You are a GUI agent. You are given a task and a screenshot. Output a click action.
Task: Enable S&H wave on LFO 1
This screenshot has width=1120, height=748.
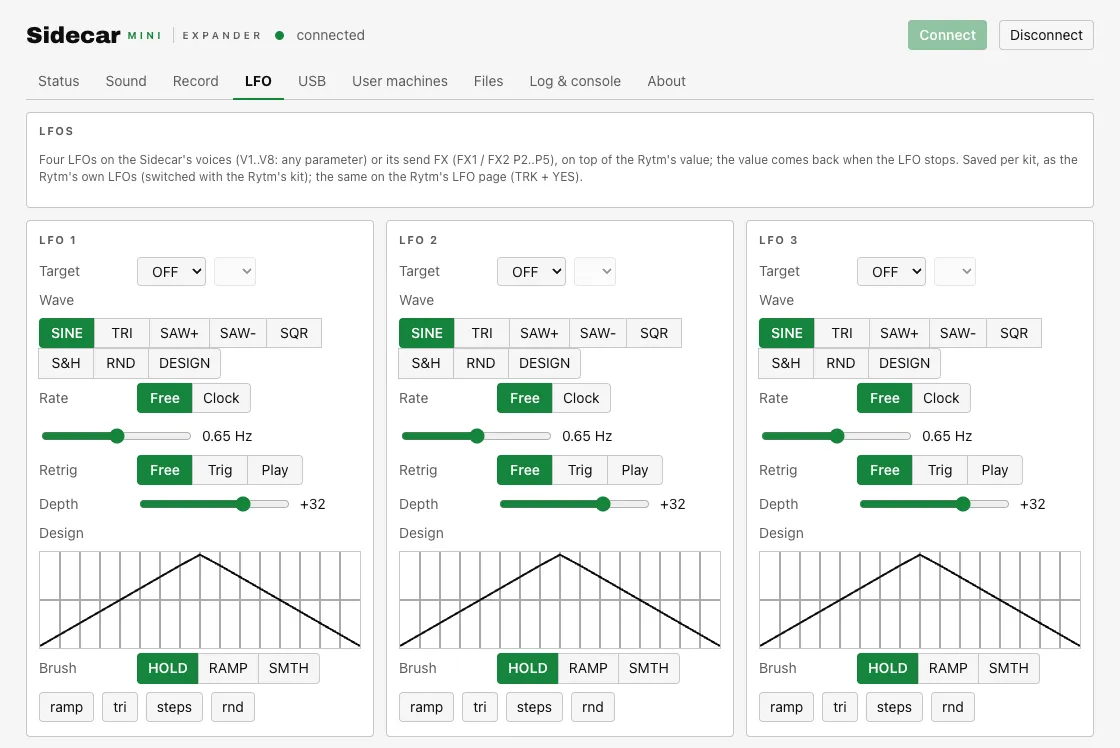(x=66, y=363)
